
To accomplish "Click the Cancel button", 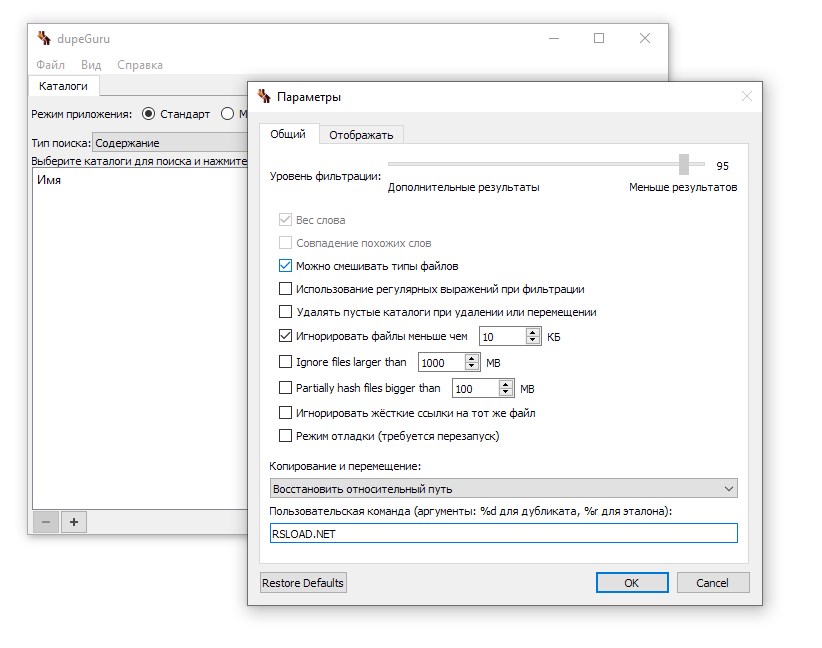I will (x=712, y=582).
